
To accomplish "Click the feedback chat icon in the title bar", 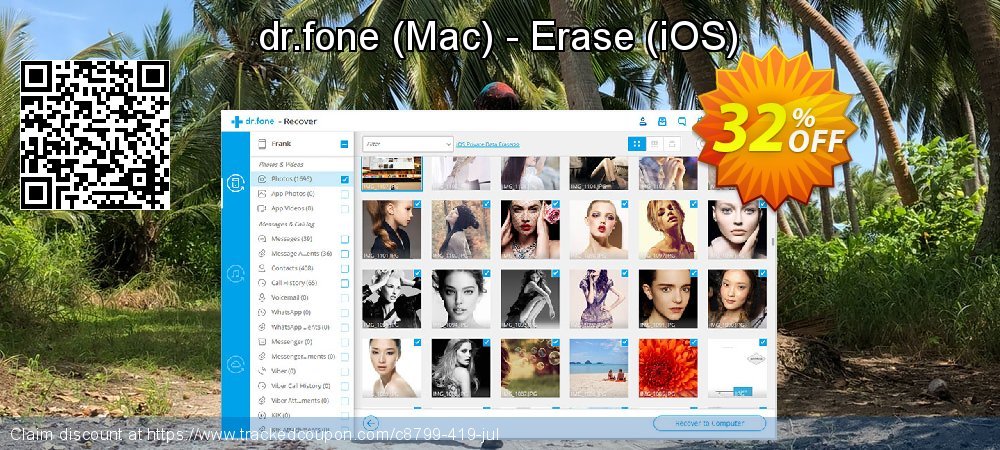I will (682, 122).
